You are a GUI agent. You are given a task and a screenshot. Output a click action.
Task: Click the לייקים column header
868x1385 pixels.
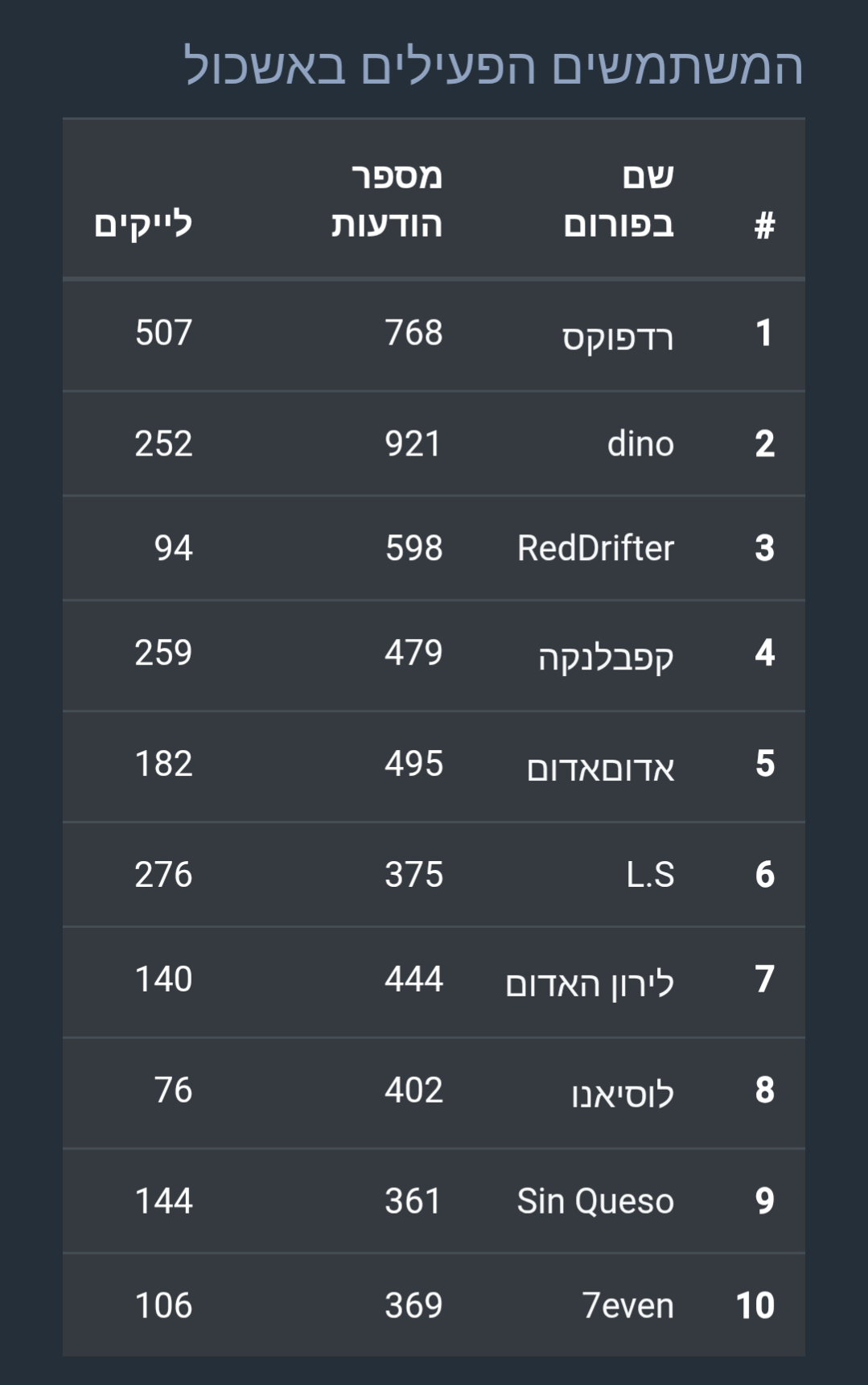click(143, 224)
